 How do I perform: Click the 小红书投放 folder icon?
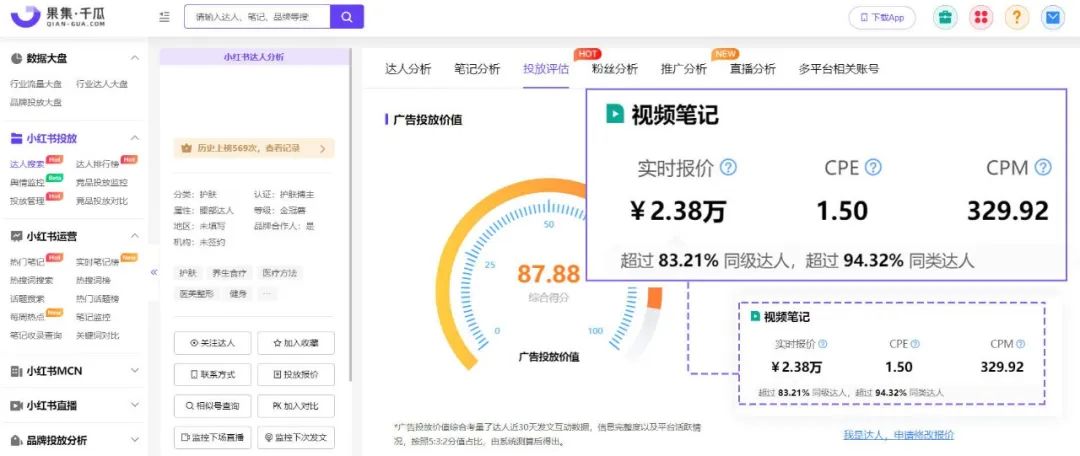(x=16, y=138)
